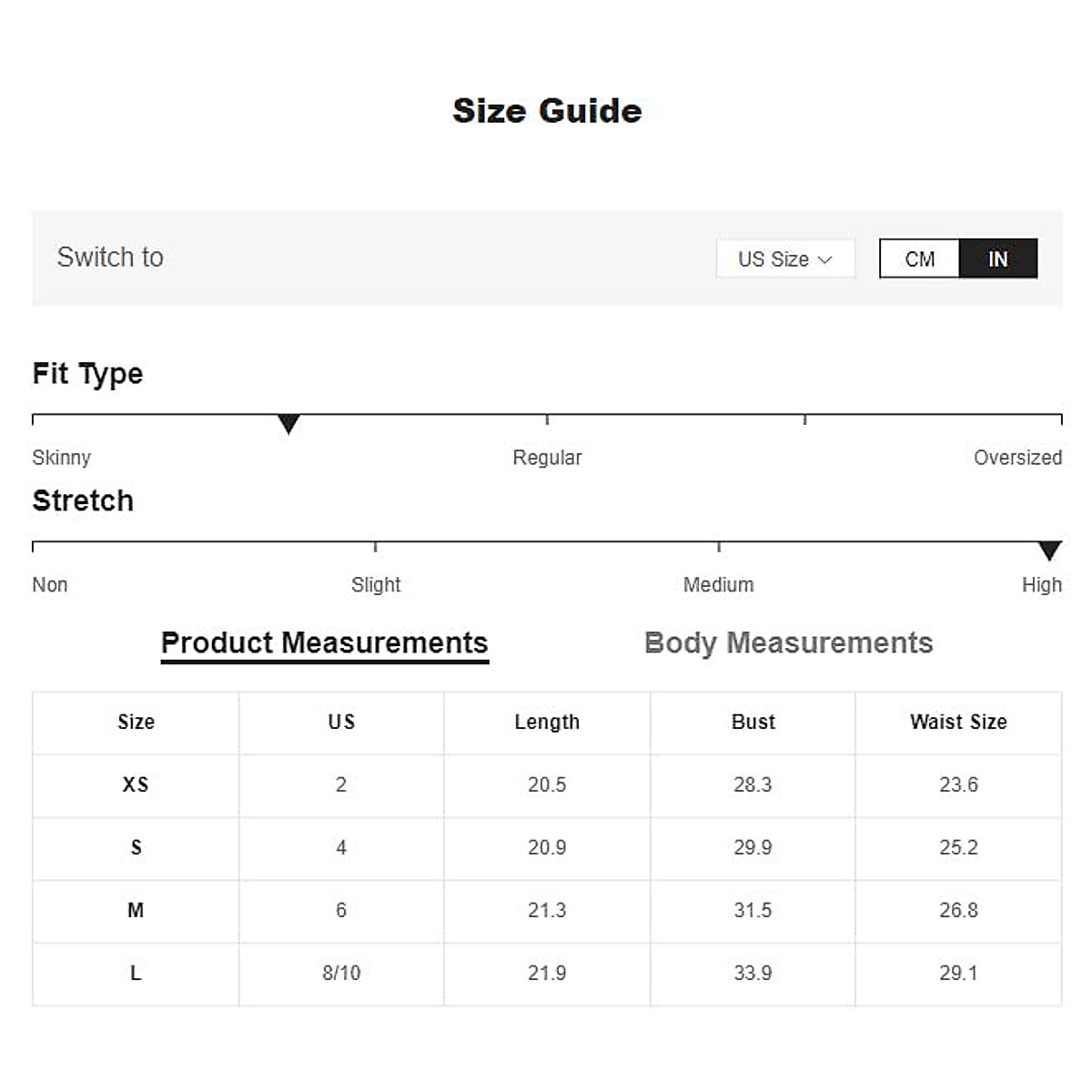Click the Length column header

547,723
